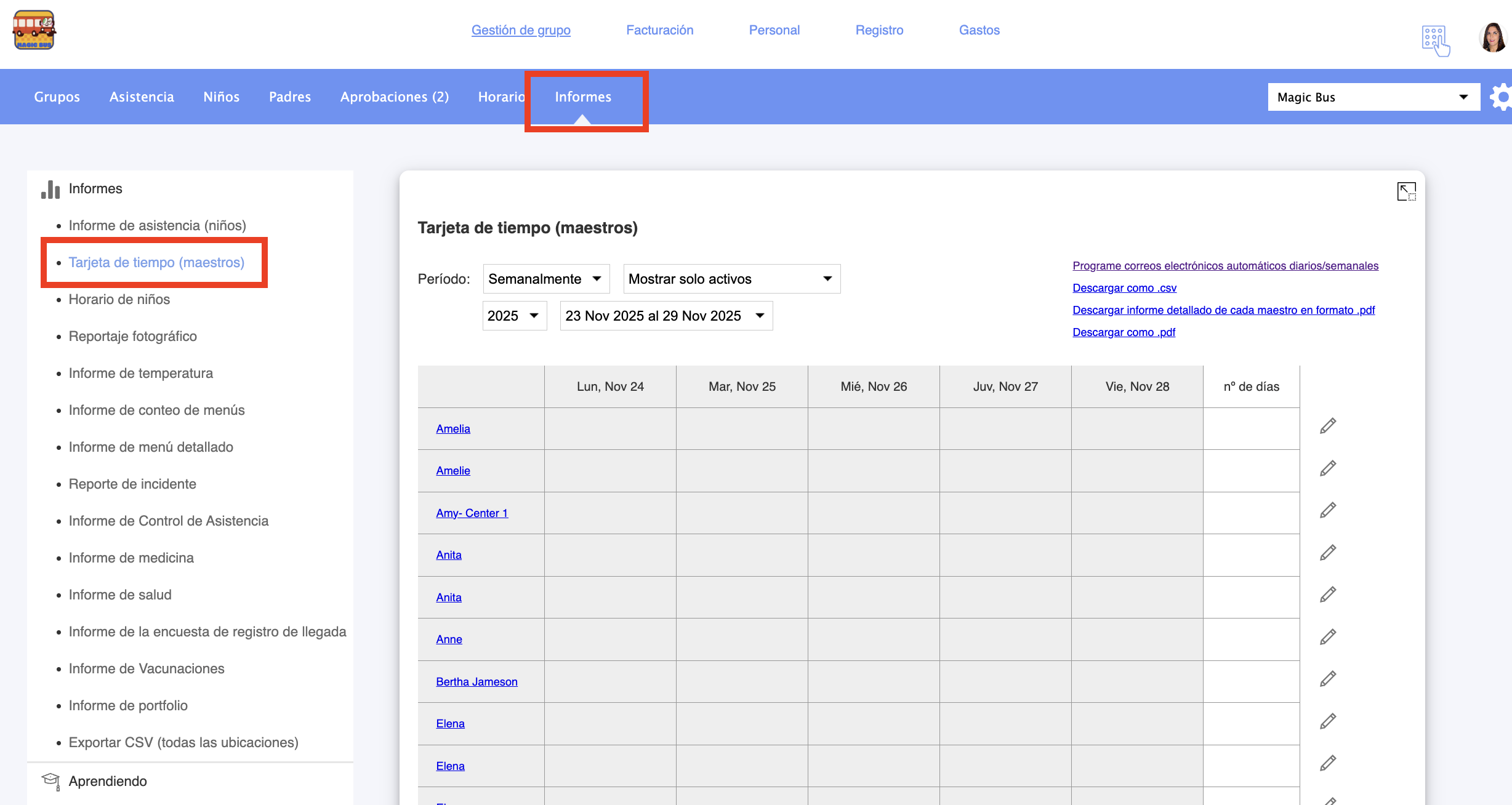Open the Magic Bus location selector

[x=1373, y=97]
